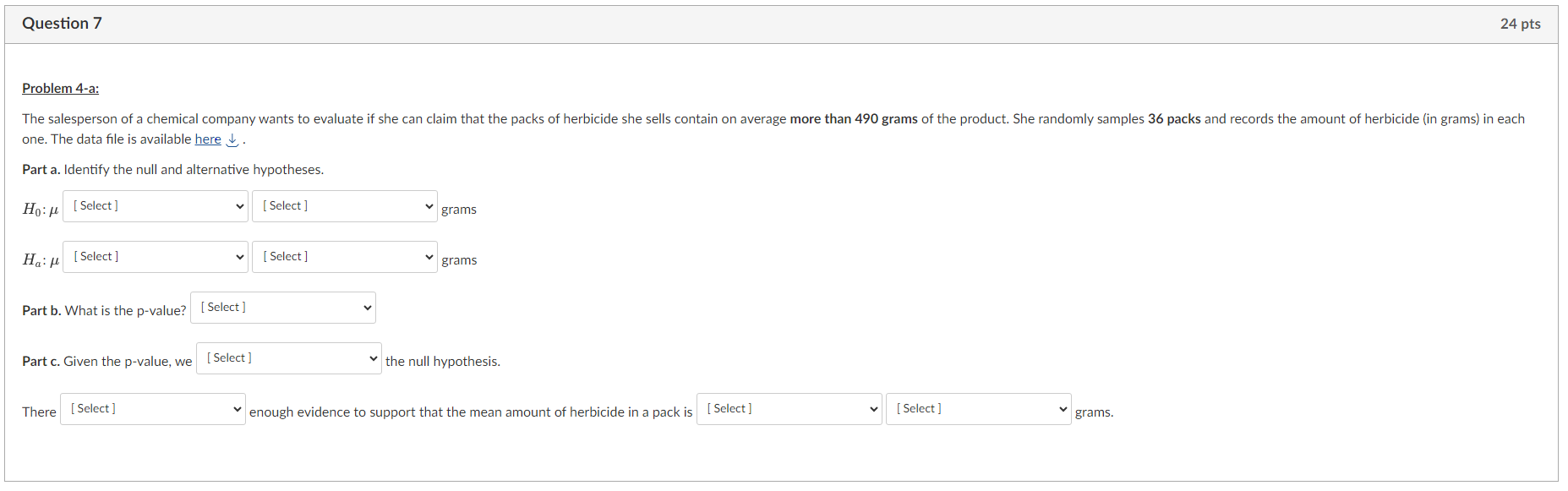Open the final grams dropdown before 'grams.'
Image resolution: width=1568 pixels, height=491 pixels.
pyautogui.click(x=978, y=408)
